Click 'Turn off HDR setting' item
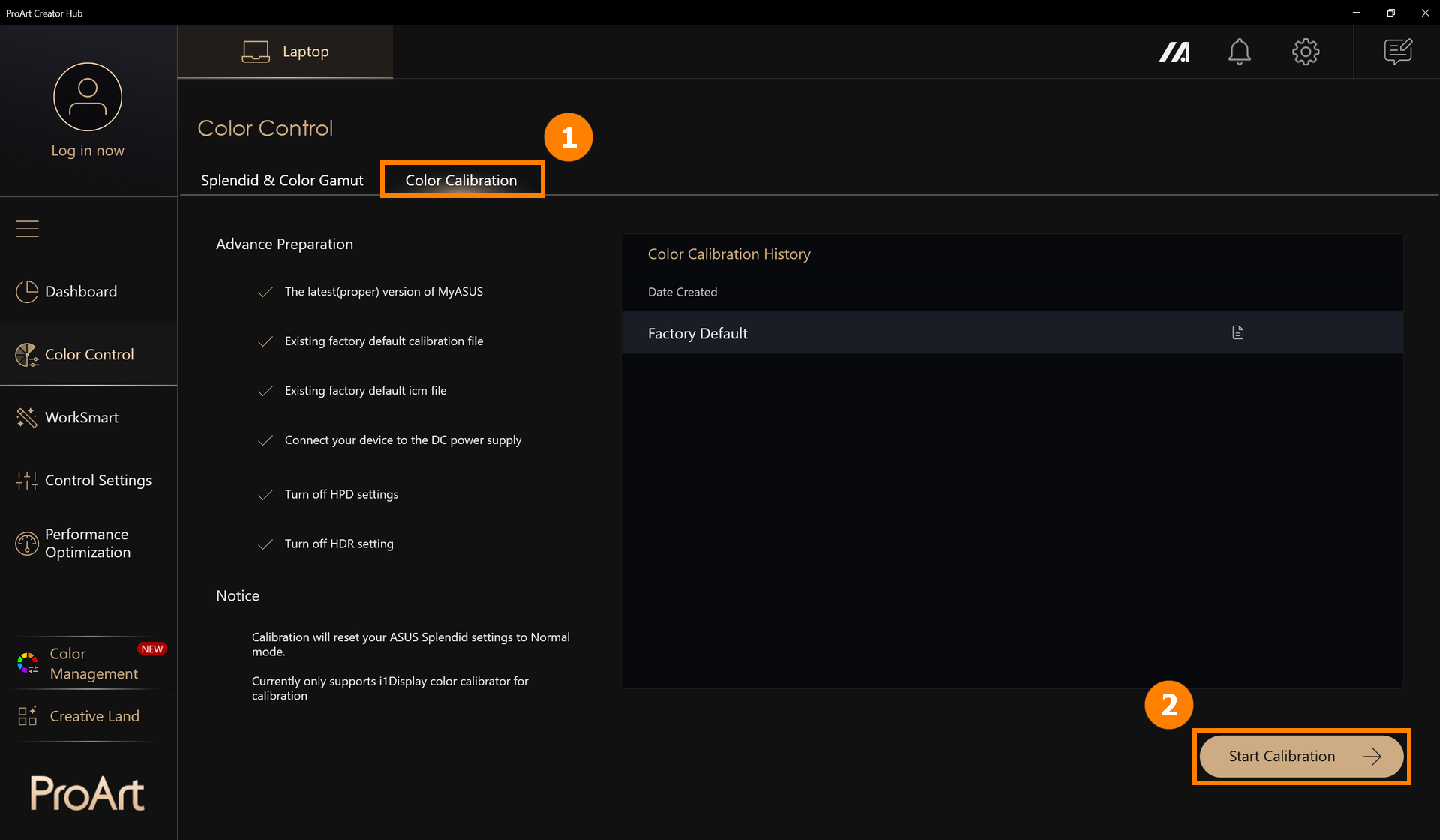This screenshot has height=840, width=1440. click(339, 544)
